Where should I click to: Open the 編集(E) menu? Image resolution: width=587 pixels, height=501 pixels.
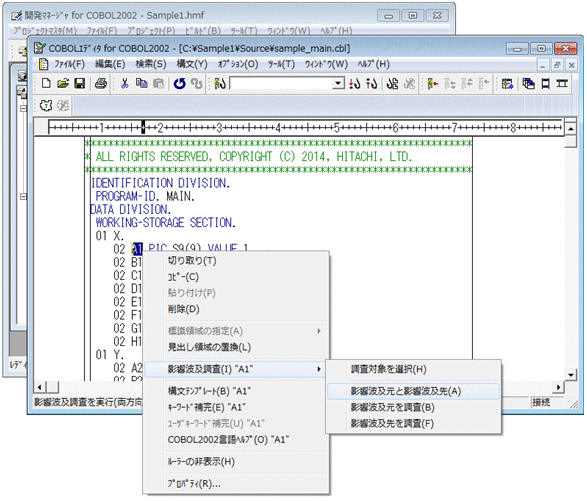pos(110,64)
